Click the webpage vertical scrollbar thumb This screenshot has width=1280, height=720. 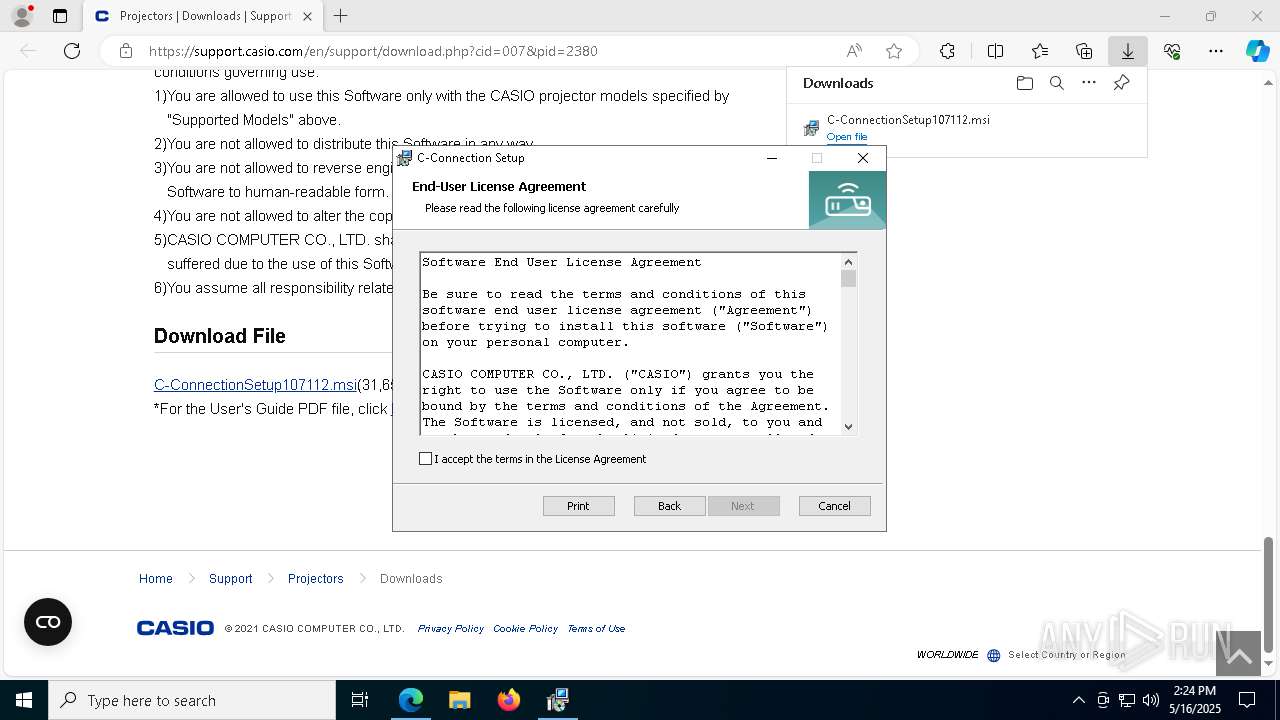[x=1268, y=596]
